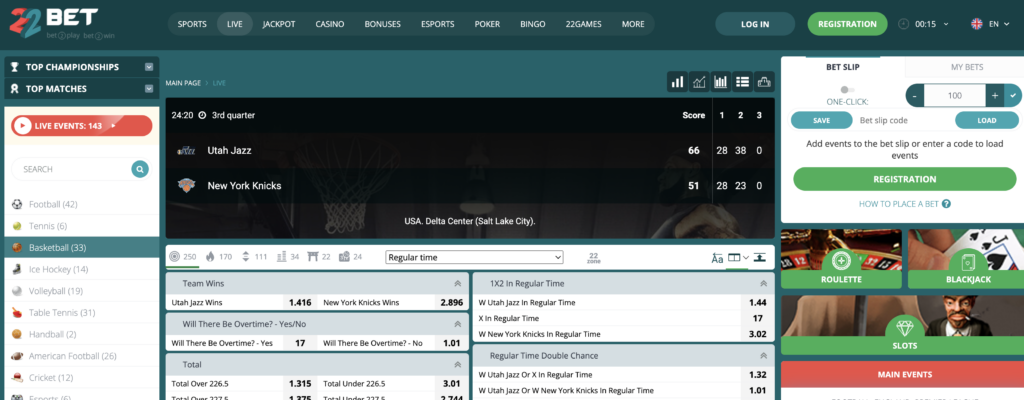
Task: Click Load bet slip code button
Action: [x=987, y=120]
